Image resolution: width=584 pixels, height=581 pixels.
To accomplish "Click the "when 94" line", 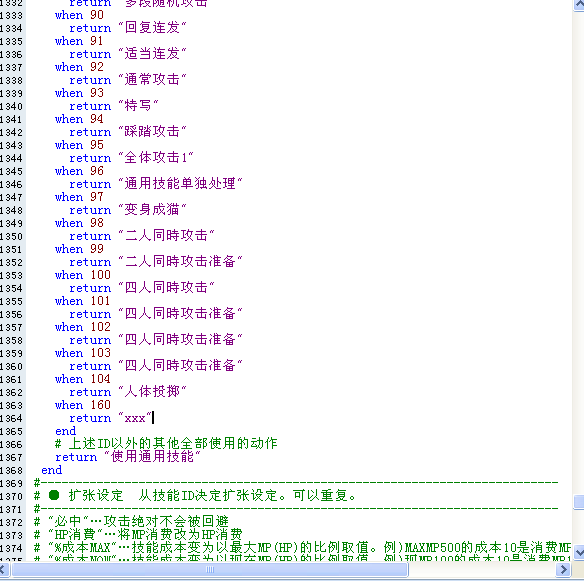I will [x=79, y=119].
